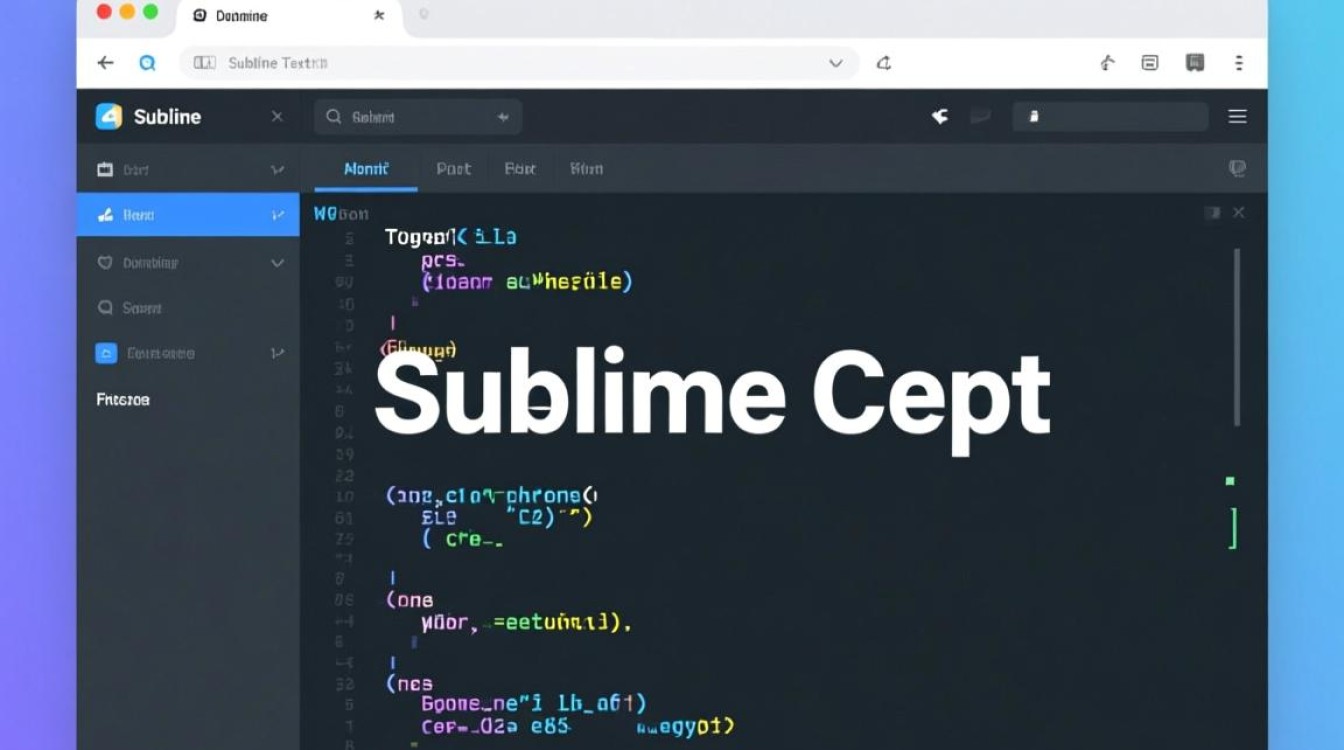Viewport: 1344px width, 750px height.
Task: Open the address bar dropdown chevron
Action: (836, 63)
